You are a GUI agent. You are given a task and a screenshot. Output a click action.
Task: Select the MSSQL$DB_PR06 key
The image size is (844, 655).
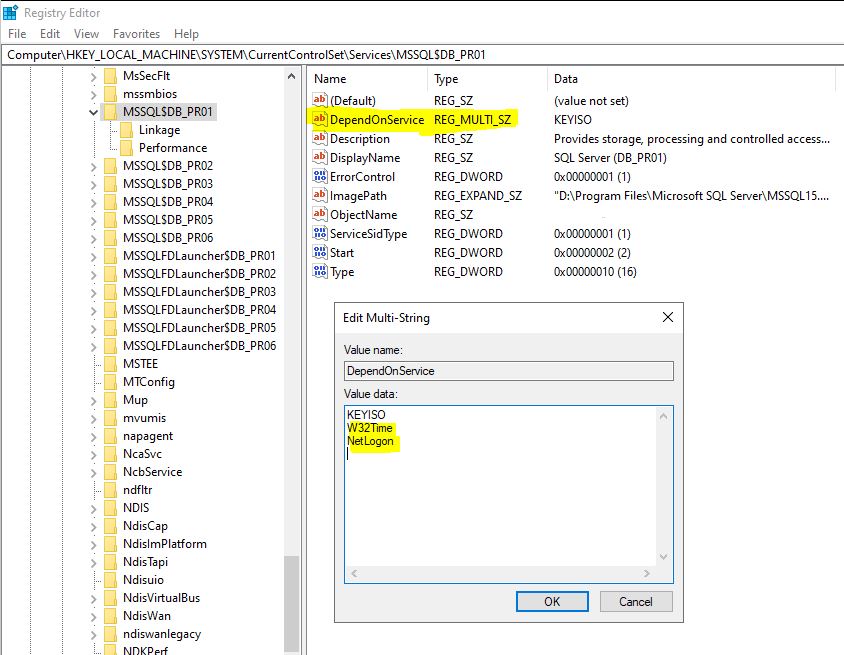coord(168,237)
